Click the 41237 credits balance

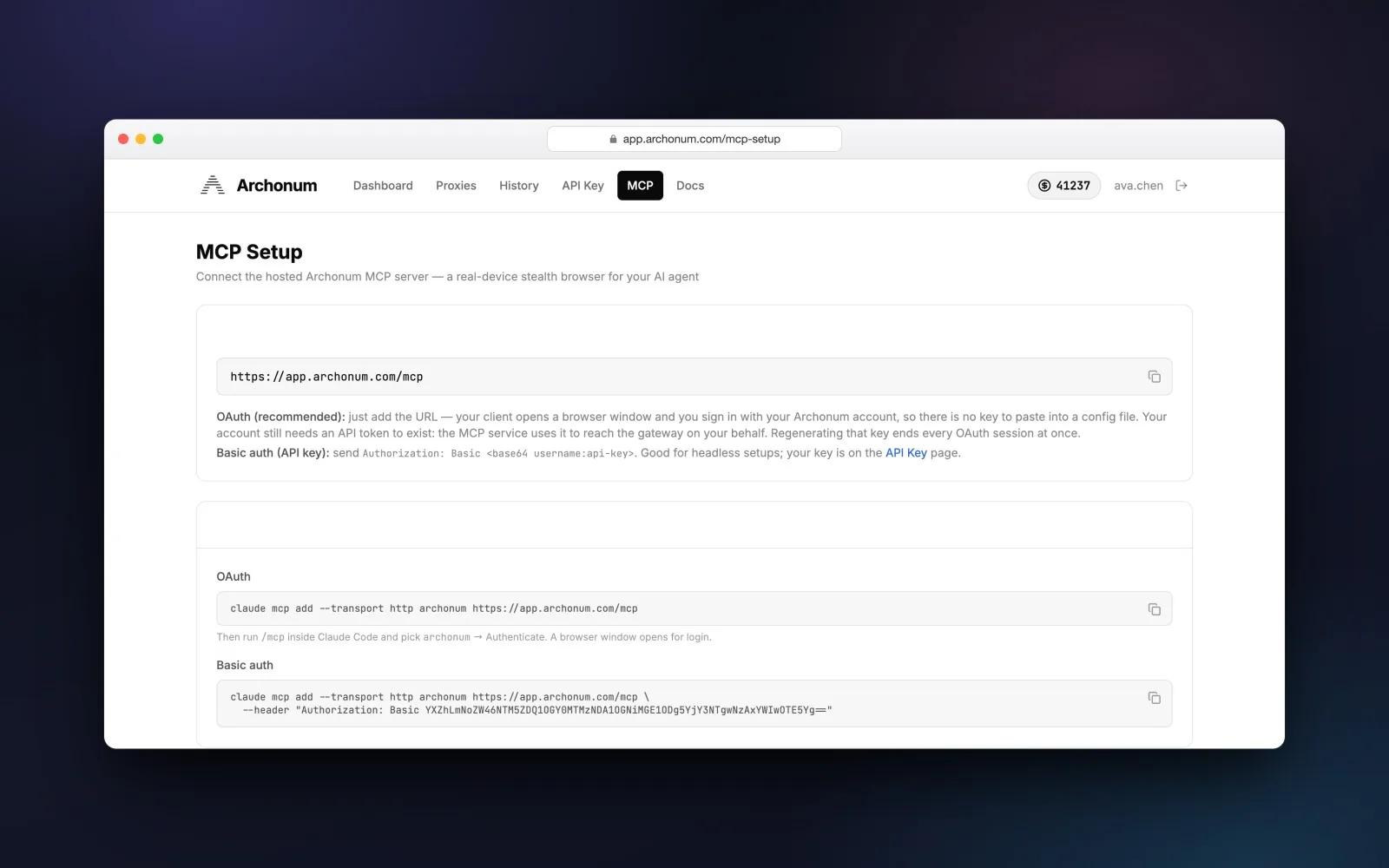tap(1064, 186)
